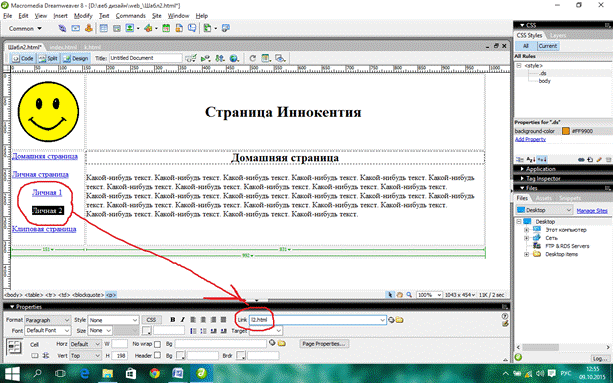Open the Commands menu
The image size is (613, 383).
click(x=130, y=16)
